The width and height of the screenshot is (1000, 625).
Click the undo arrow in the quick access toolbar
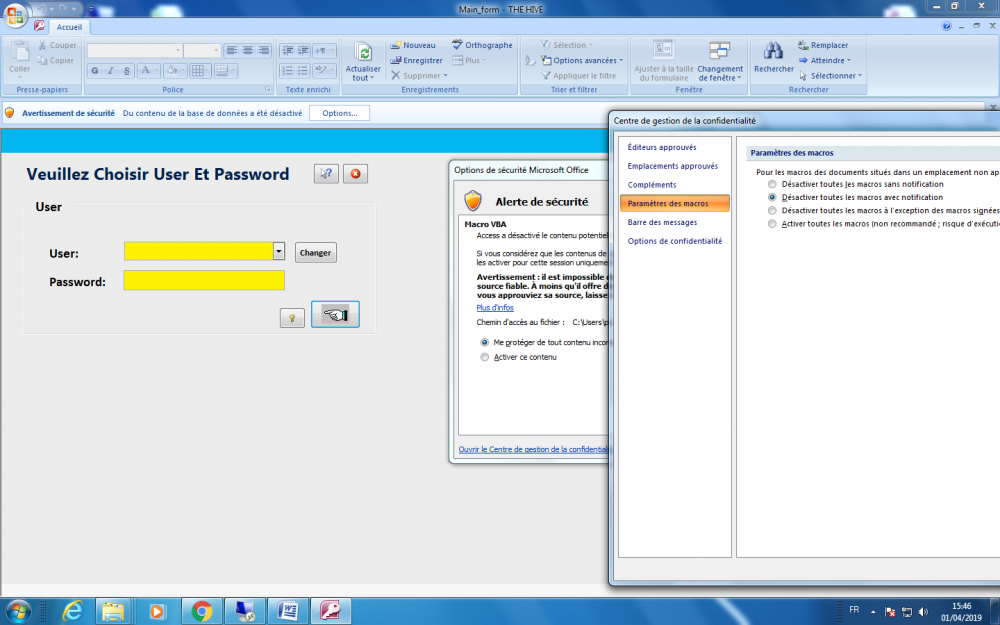(x=42, y=9)
